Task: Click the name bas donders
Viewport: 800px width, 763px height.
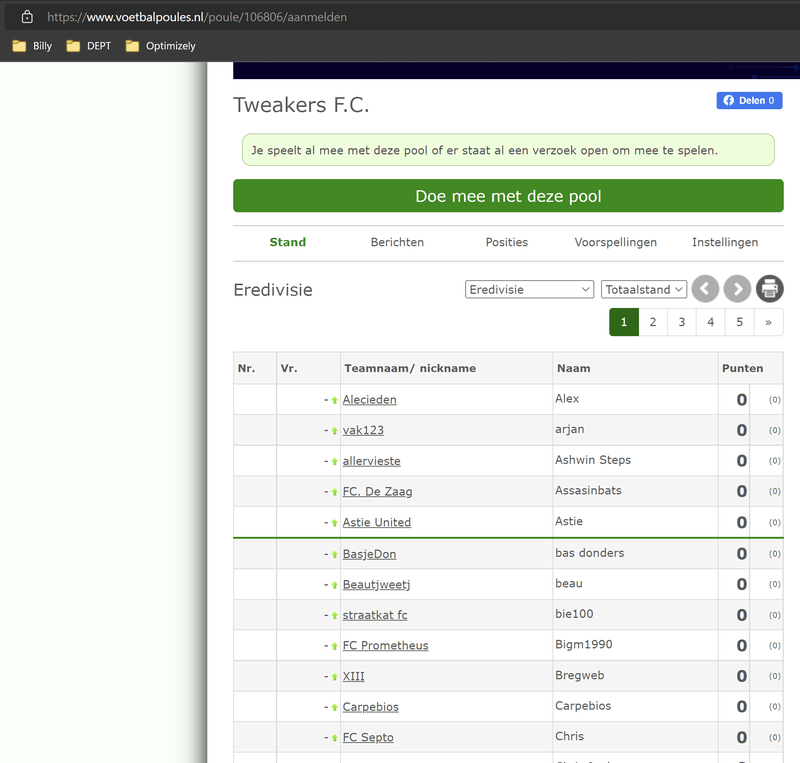Action: tap(589, 553)
